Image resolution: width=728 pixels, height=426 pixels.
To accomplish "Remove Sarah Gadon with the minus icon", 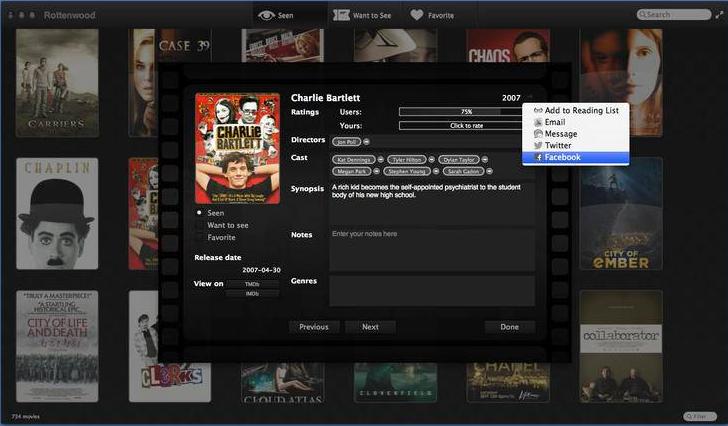I will click(489, 171).
